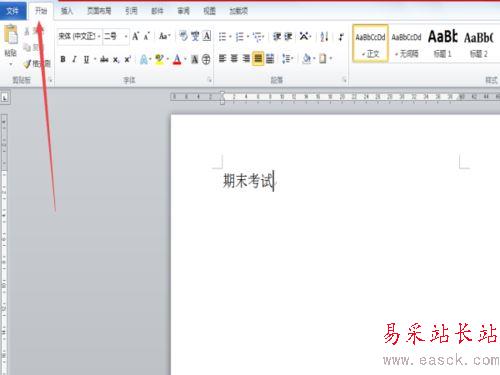Click the Asian Layout icon
Image resolution: width=500 pixels, height=375 pixels.
tap(304, 36)
